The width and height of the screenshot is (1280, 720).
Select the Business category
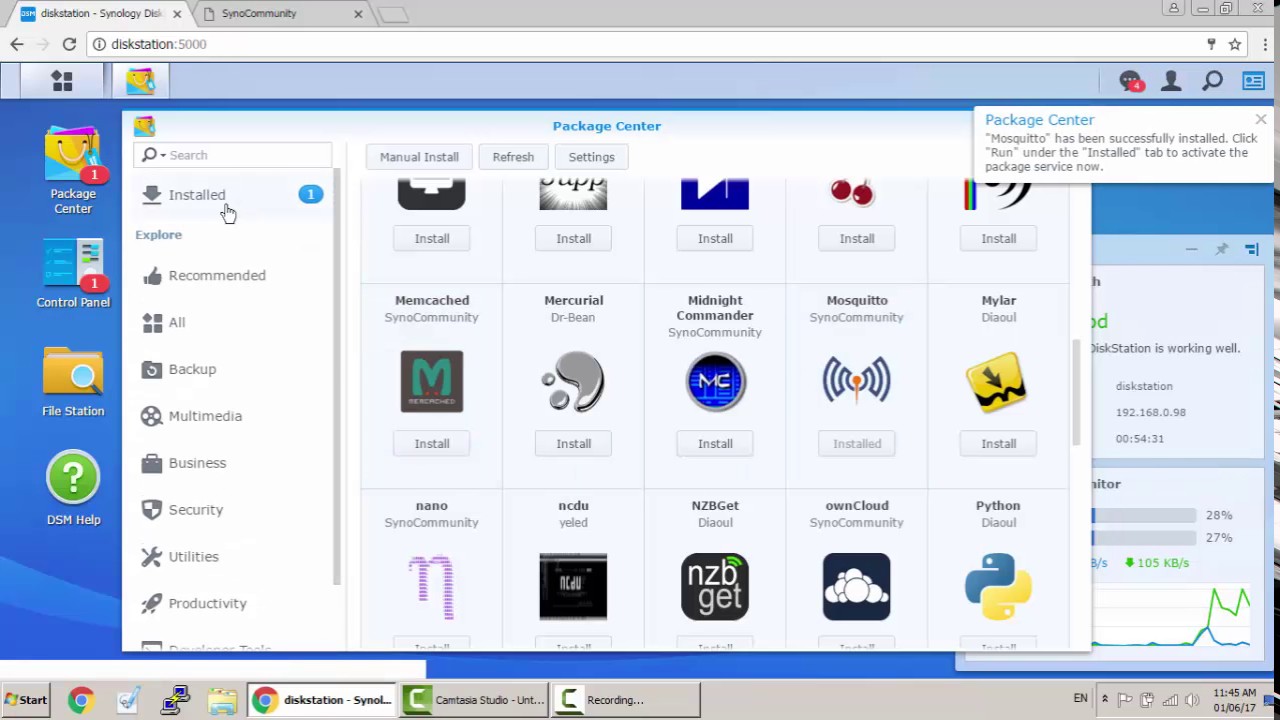233,463
